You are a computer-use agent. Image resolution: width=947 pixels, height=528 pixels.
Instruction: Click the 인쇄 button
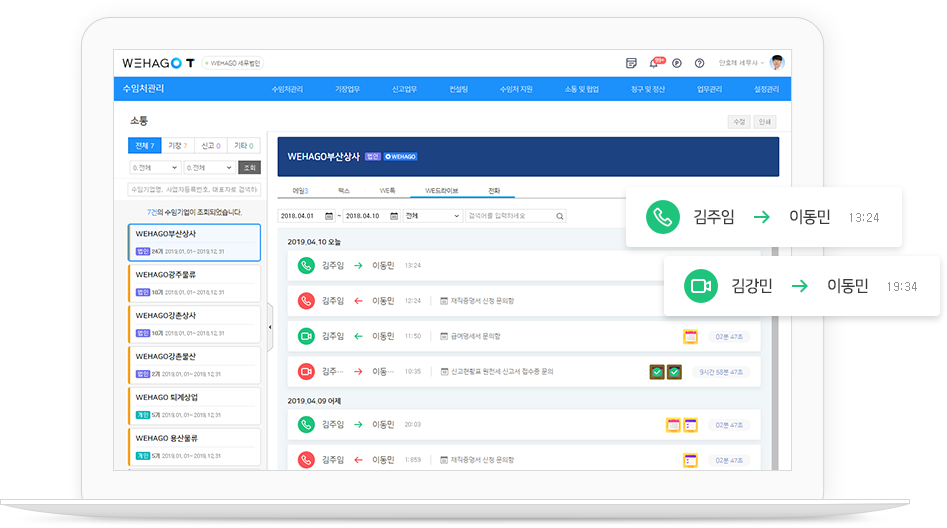(765, 121)
